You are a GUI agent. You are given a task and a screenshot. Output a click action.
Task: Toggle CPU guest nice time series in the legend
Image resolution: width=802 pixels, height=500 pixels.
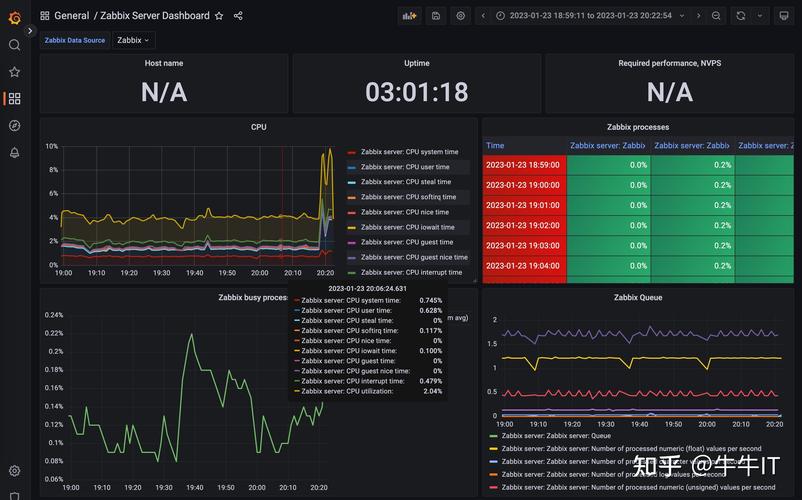click(x=414, y=258)
